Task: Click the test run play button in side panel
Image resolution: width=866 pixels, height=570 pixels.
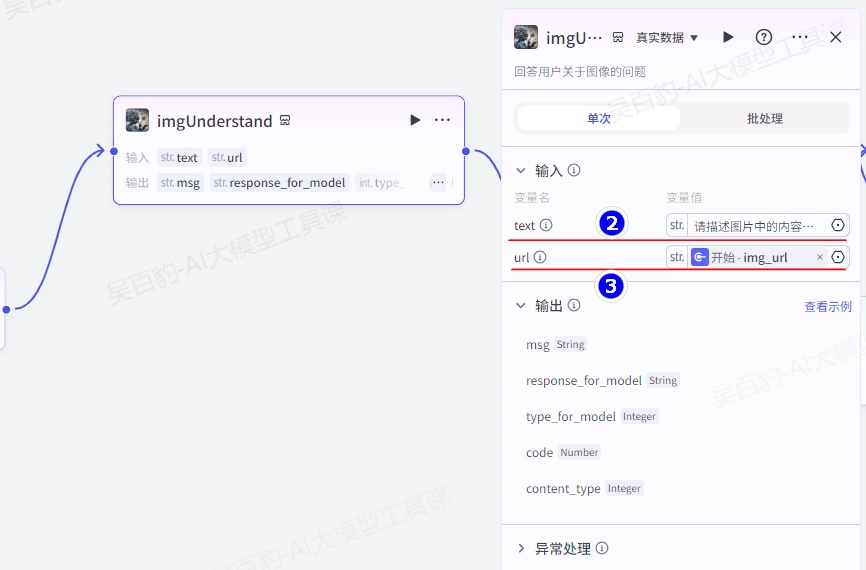Action: (728, 37)
